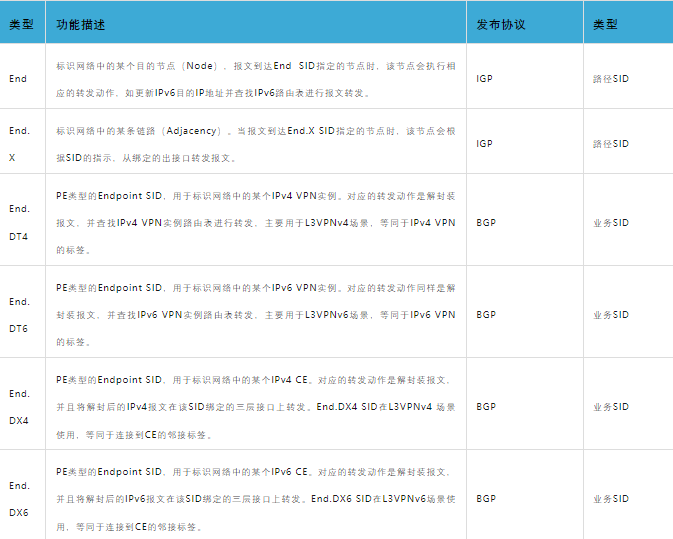The image size is (673, 539).
Task: Select "业务SID" in the End.DX4 row
Action: coord(610,407)
